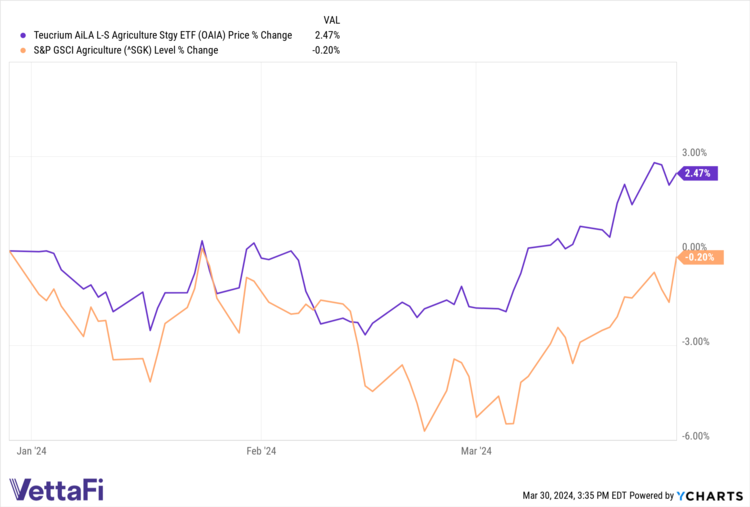
Task: Click the purple 2.47% end-of-line tag
Action: (698, 173)
